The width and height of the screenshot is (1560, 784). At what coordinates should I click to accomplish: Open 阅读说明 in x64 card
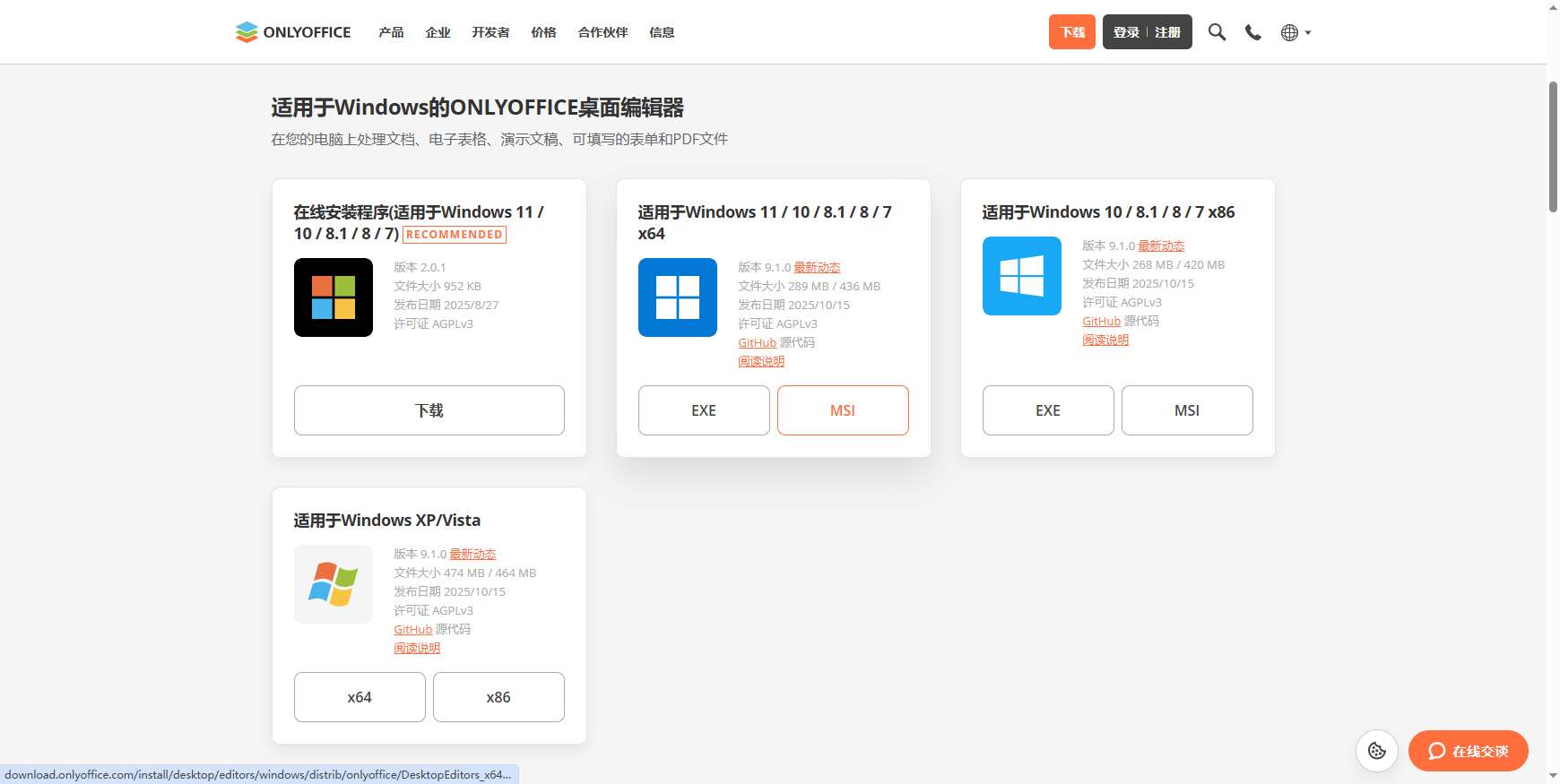(x=761, y=362)
